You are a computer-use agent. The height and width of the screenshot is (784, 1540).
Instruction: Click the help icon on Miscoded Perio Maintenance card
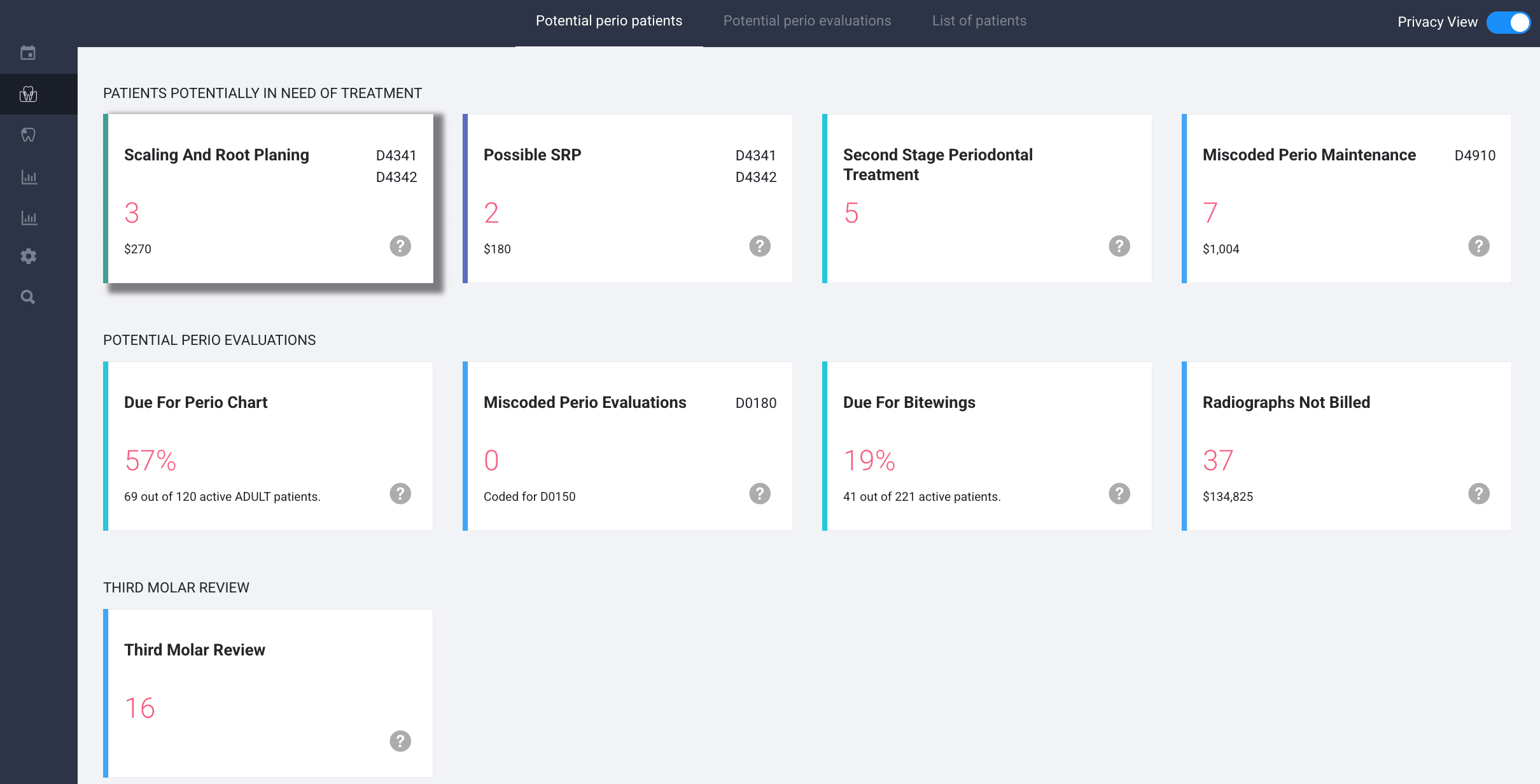pyautogui.click(x=1478, y=246)
